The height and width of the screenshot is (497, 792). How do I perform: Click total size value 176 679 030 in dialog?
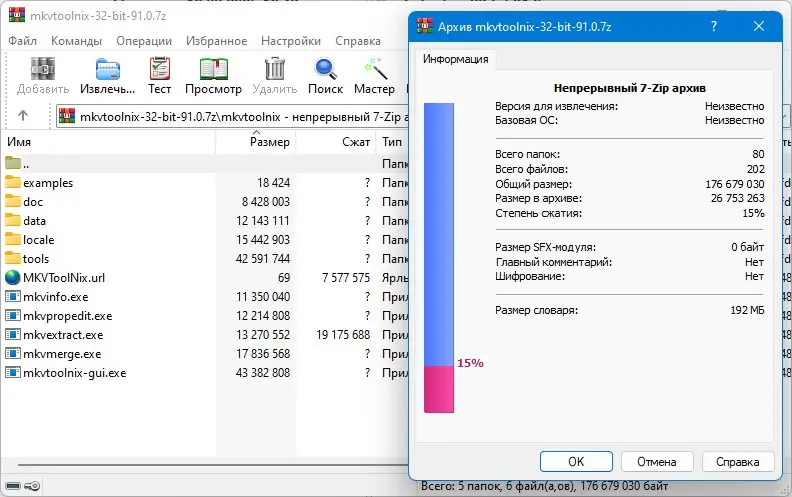coord(735,184)
